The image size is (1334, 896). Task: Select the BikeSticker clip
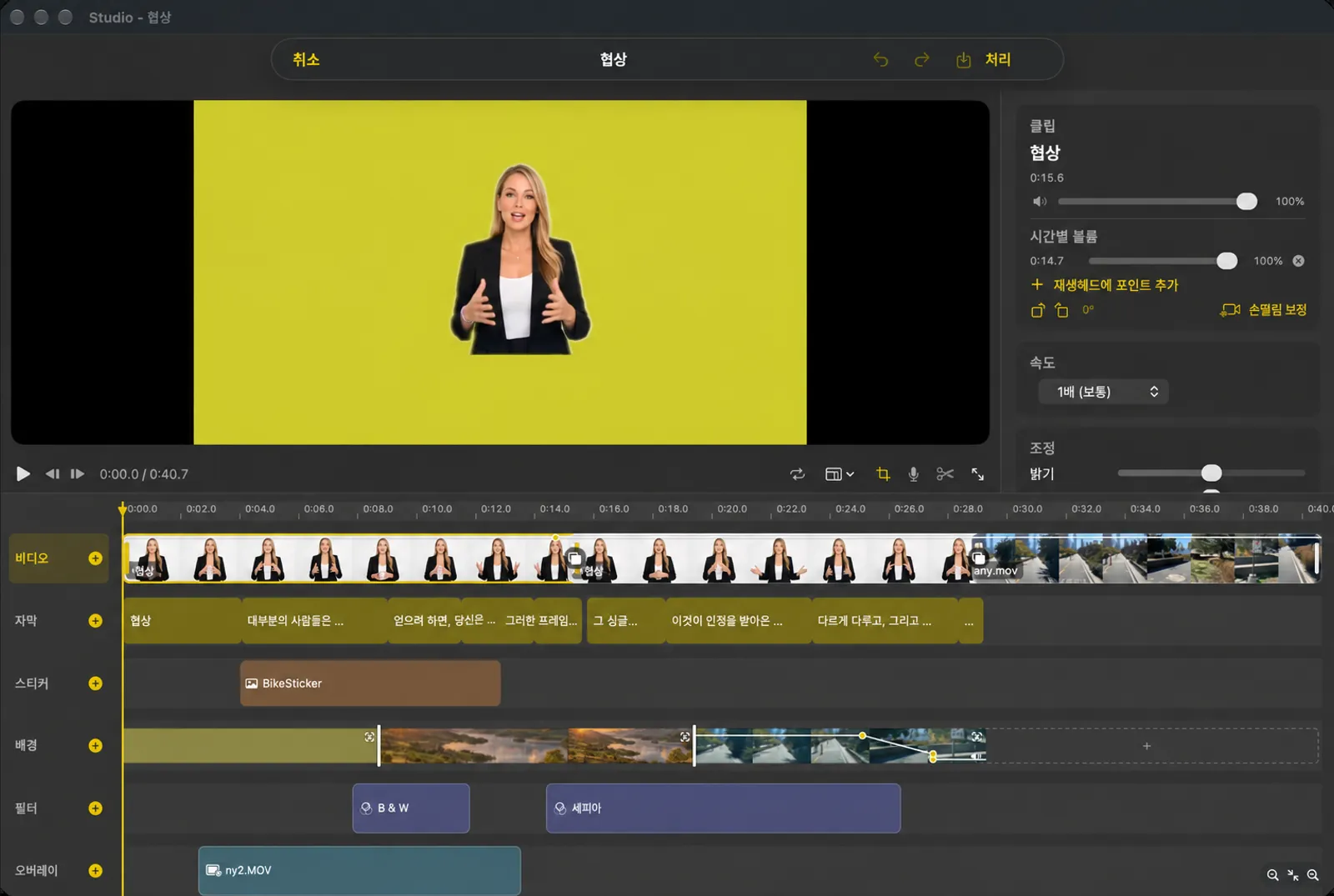pyautogui.click(x=370, y=683)
